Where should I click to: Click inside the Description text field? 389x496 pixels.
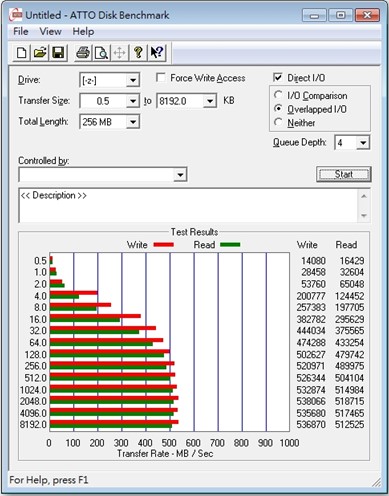pyautogui.click(x=188, y=206)
